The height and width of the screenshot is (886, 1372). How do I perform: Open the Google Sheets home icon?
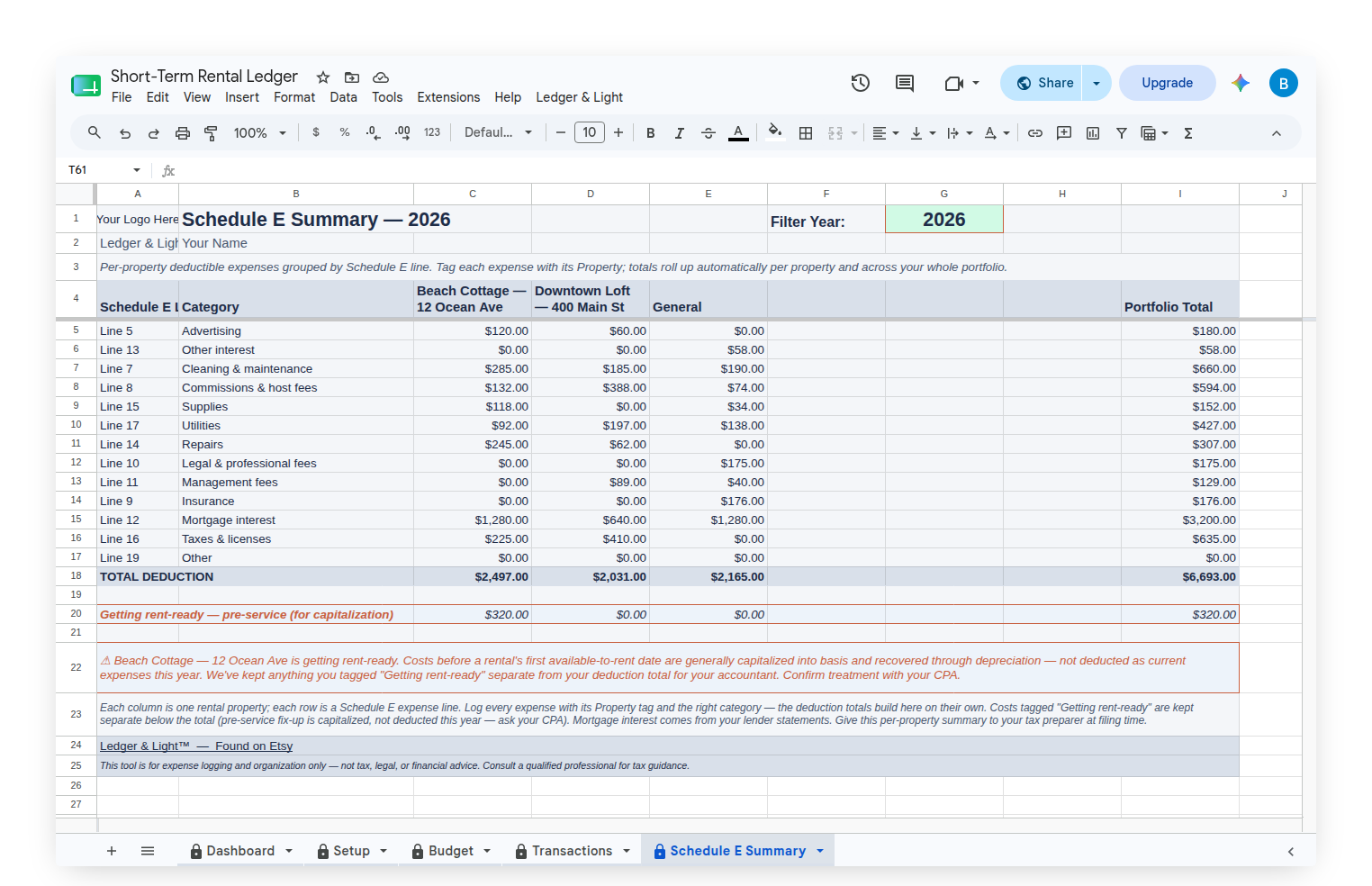pos(86,86)
